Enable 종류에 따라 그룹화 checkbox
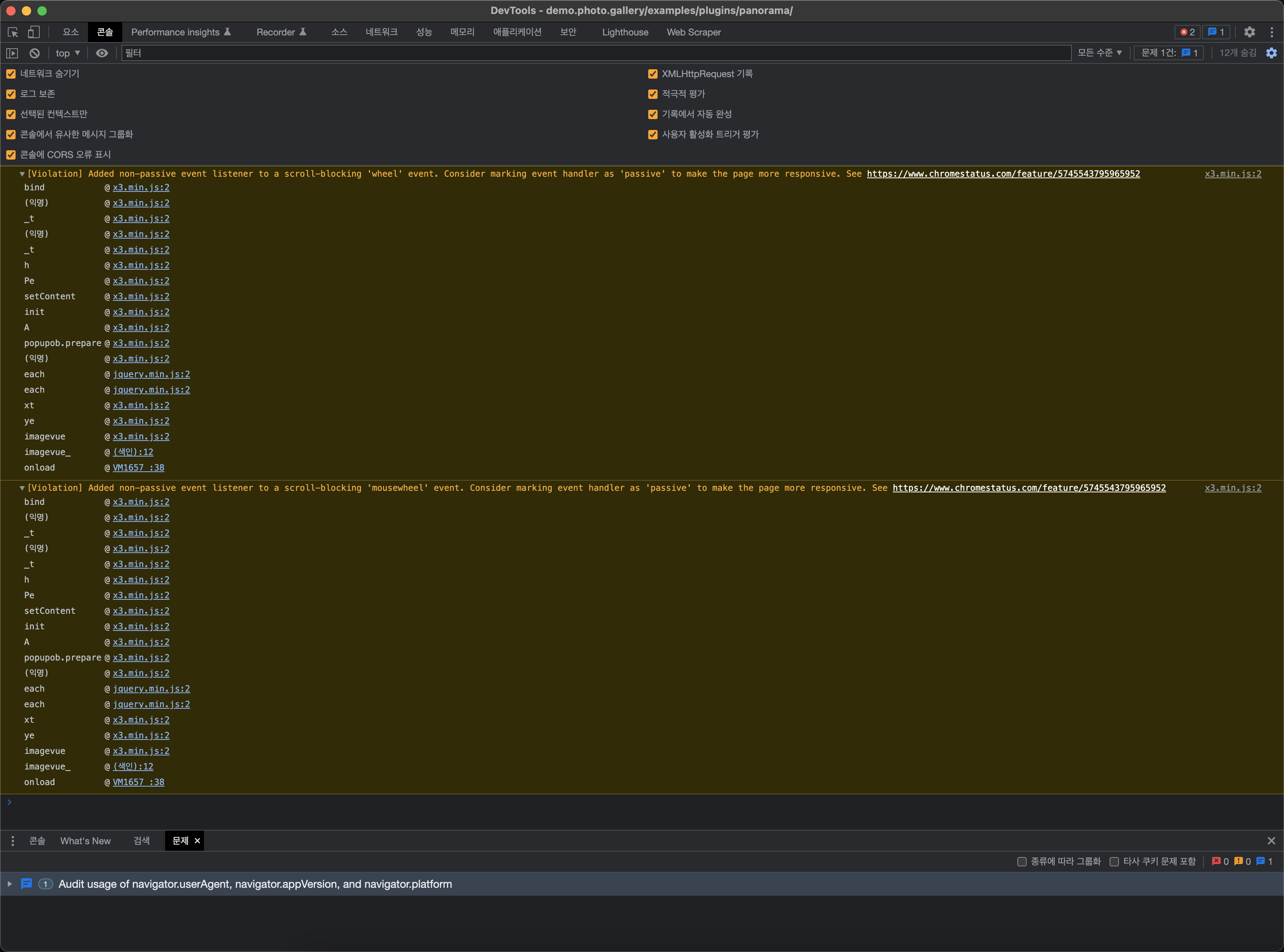 (1022, 862)
